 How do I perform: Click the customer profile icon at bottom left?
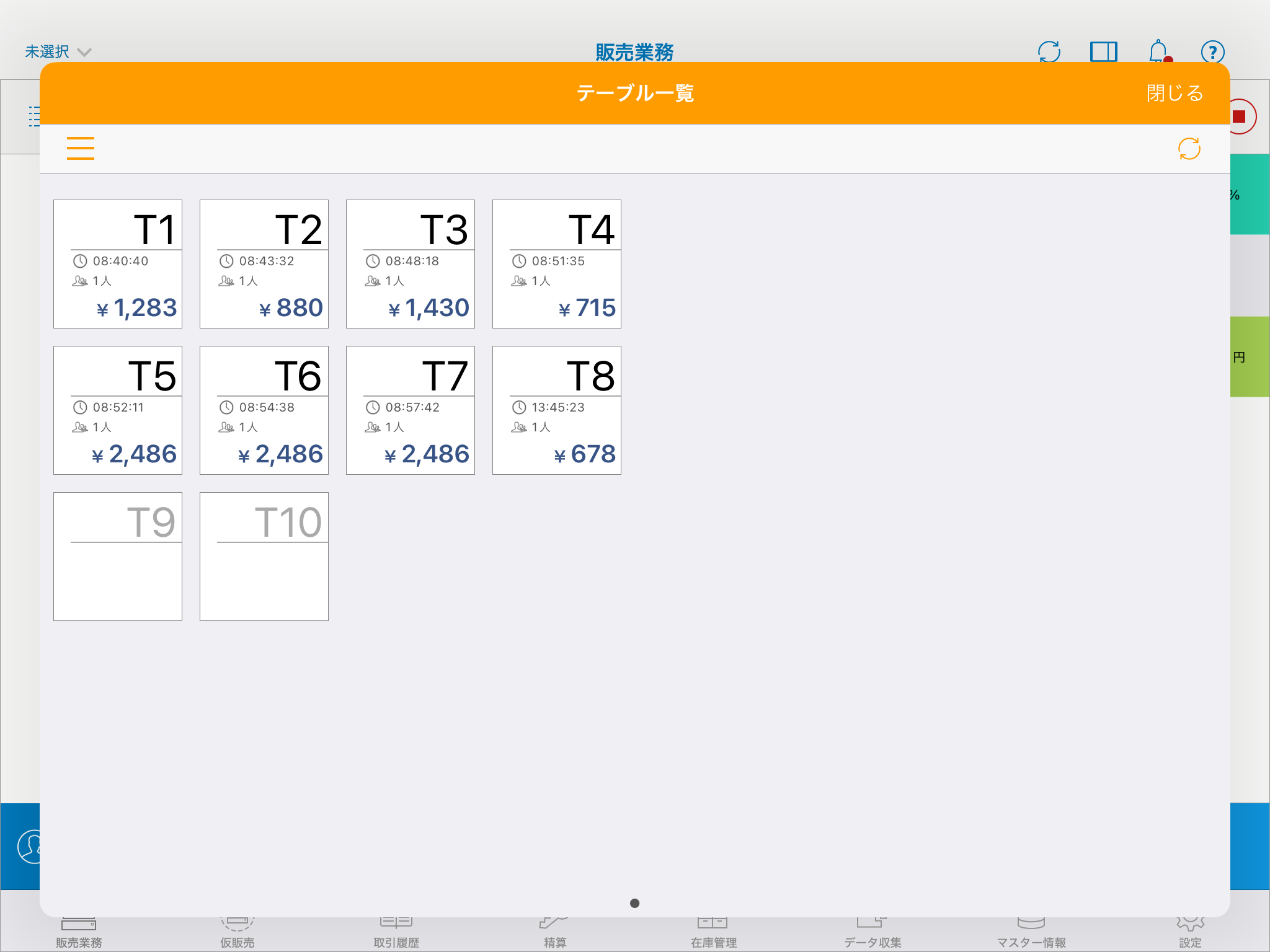[x=28, y=847]
